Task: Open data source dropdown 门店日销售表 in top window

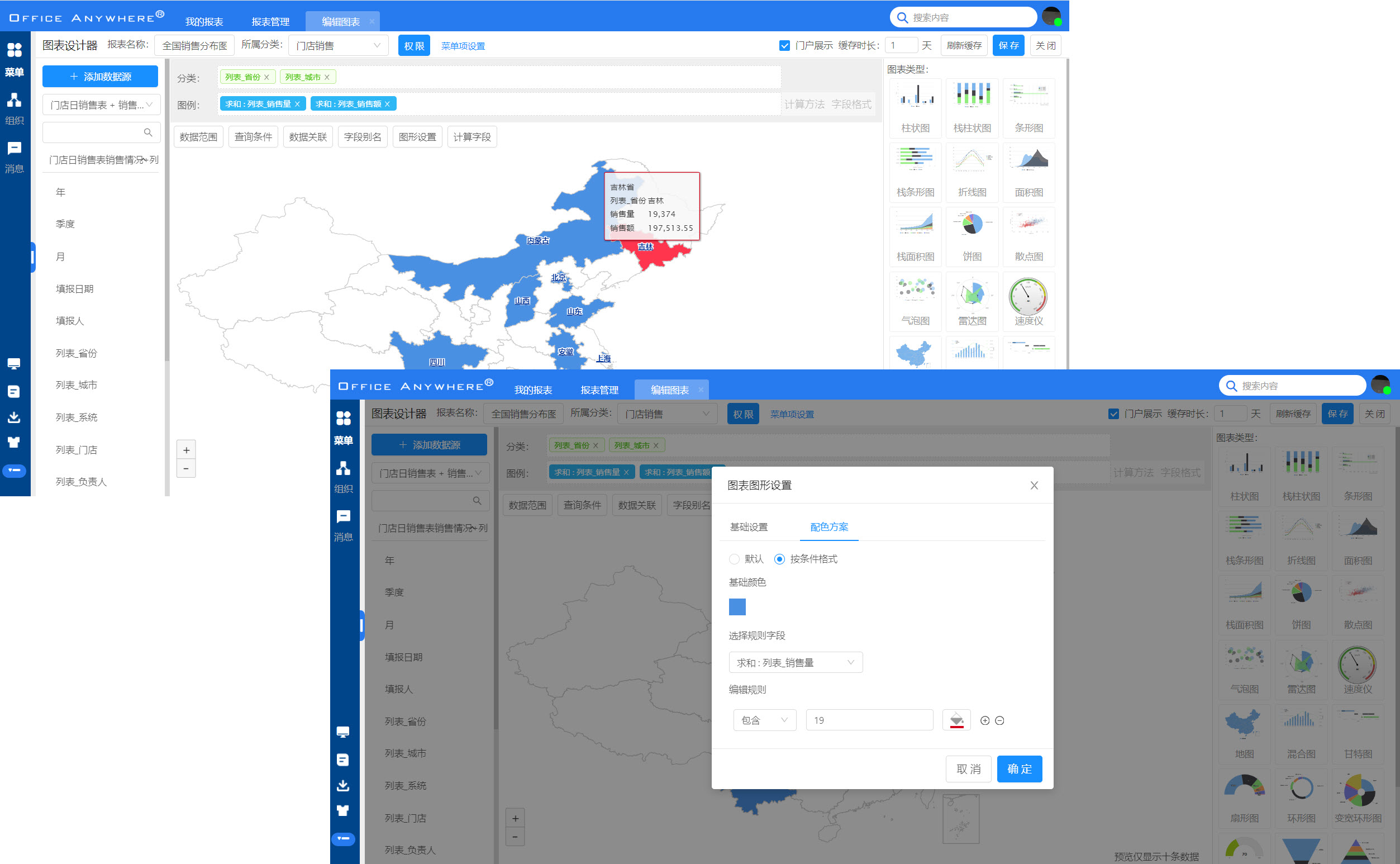Action: click(101, 105)
